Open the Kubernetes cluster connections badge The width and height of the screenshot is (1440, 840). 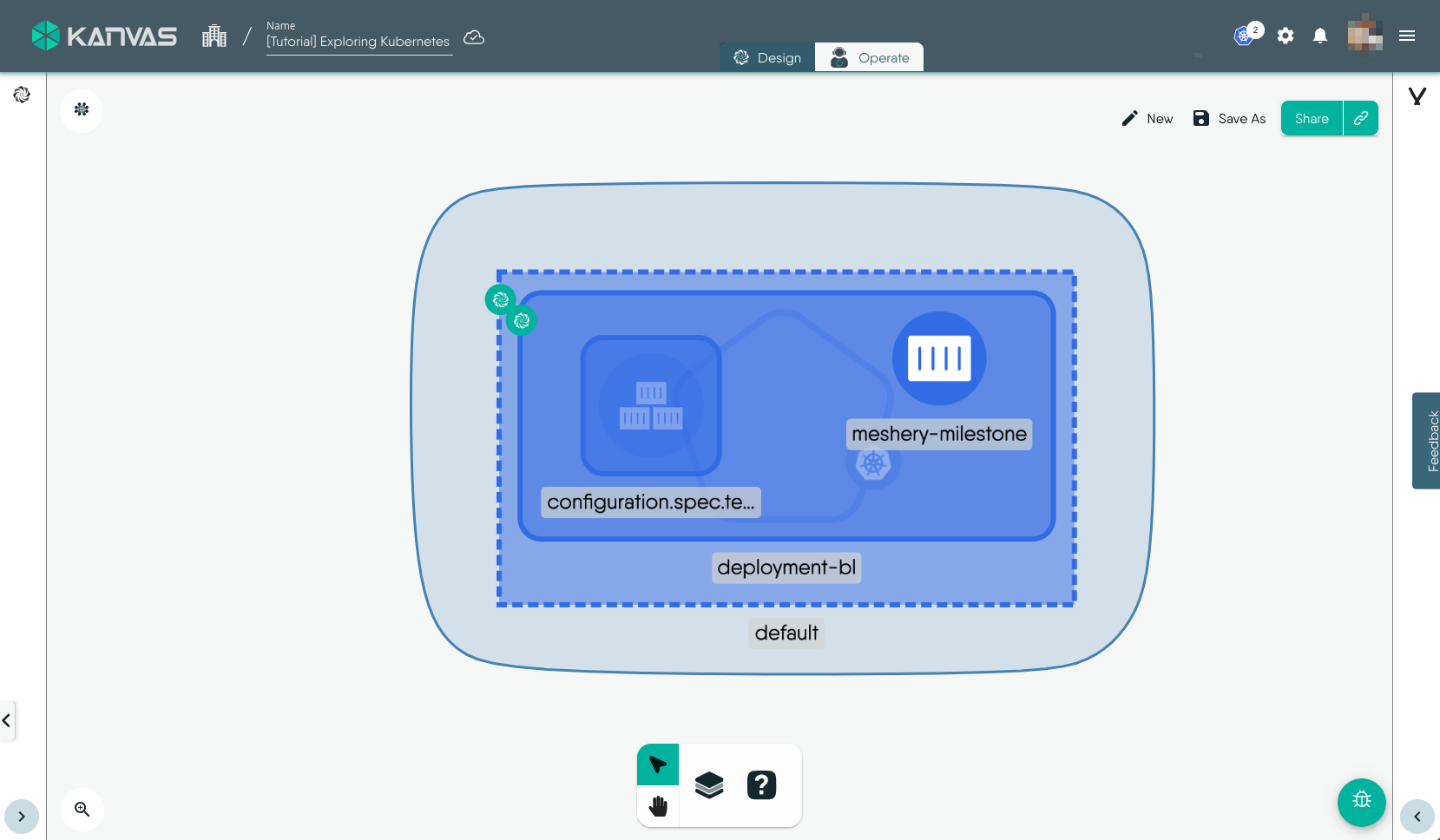1246,36
